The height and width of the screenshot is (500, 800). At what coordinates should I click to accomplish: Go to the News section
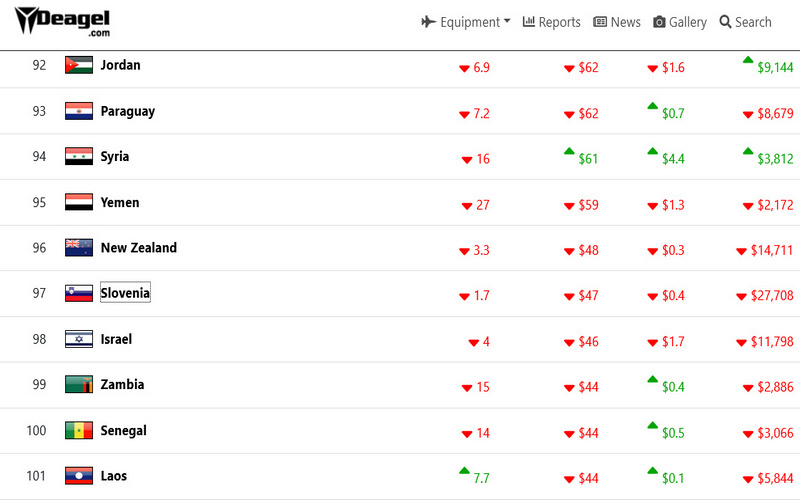[617, 22]
